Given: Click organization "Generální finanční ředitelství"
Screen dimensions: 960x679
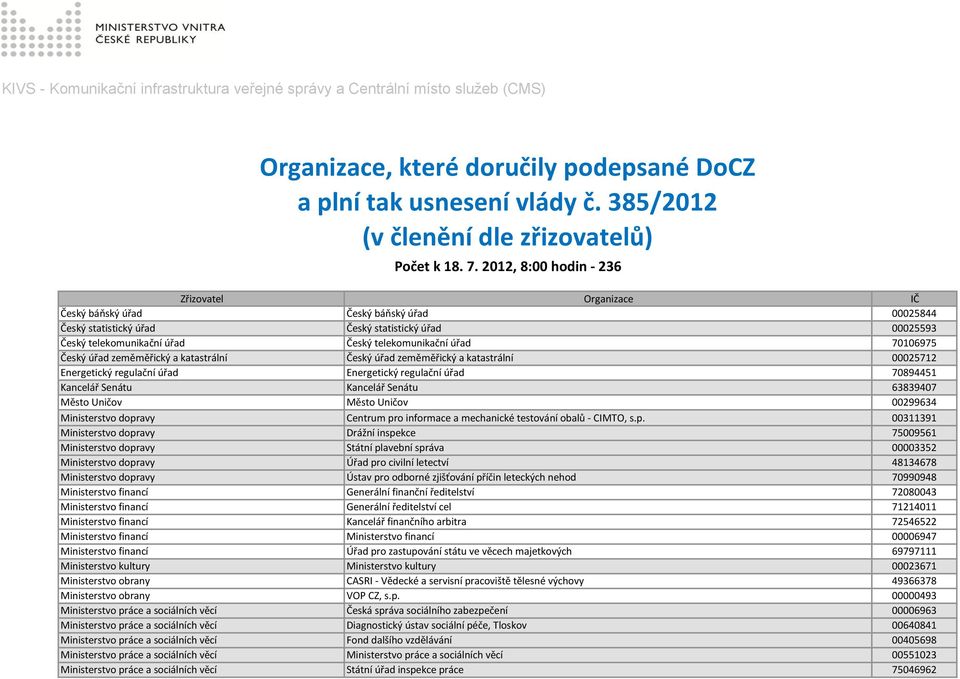Looking at the screenshot, I should point(410,492).
